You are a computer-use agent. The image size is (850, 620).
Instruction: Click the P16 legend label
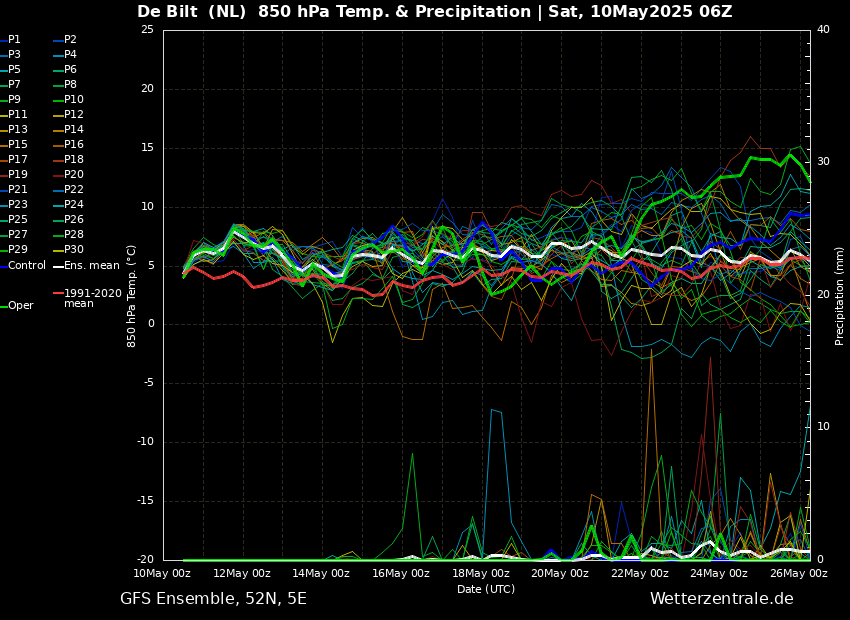pyautogui.click(x=74, y=145)
